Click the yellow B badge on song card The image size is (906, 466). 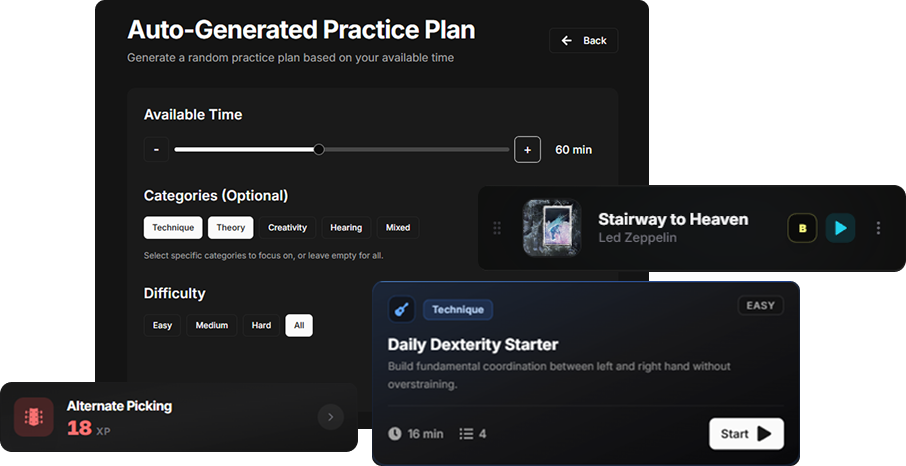click(x=802, y=228)
